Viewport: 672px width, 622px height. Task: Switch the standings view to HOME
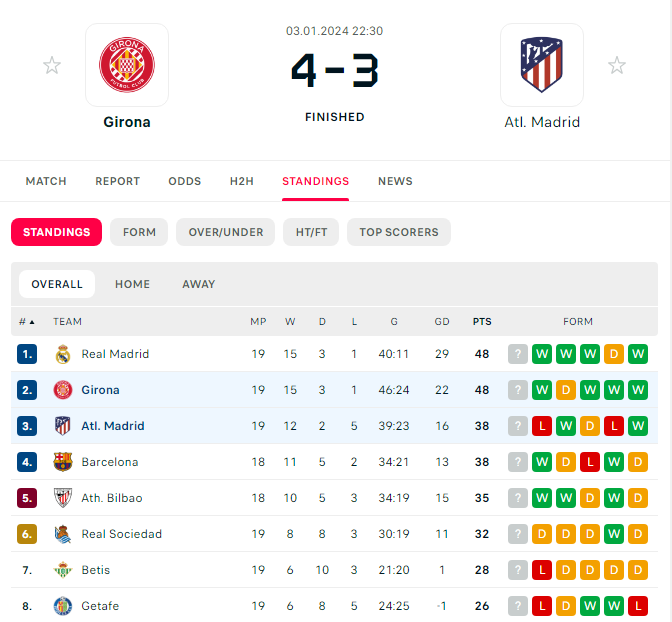(x=132, y=284)
